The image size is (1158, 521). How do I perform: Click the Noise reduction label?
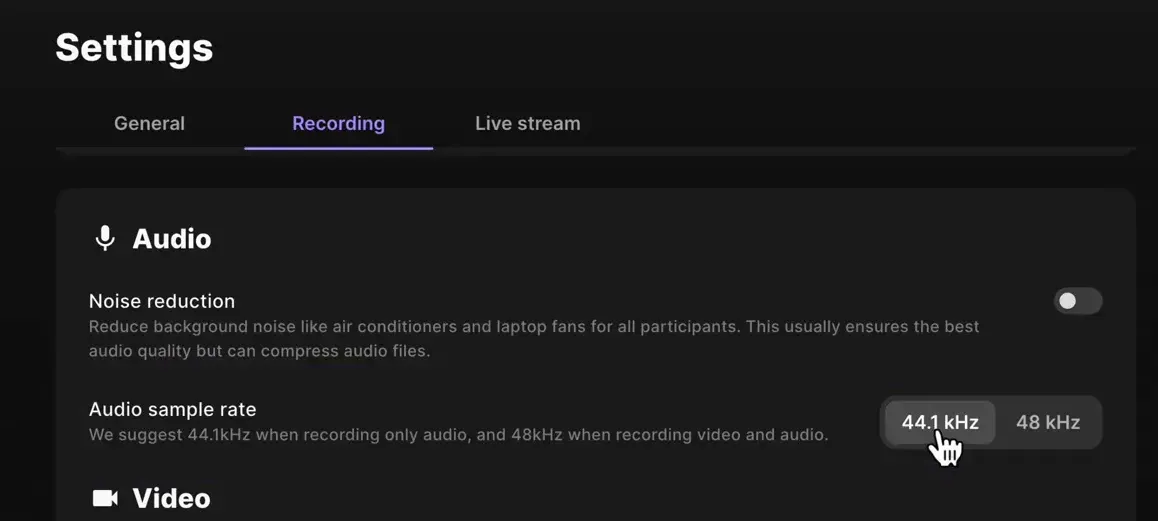pos(162,301)
